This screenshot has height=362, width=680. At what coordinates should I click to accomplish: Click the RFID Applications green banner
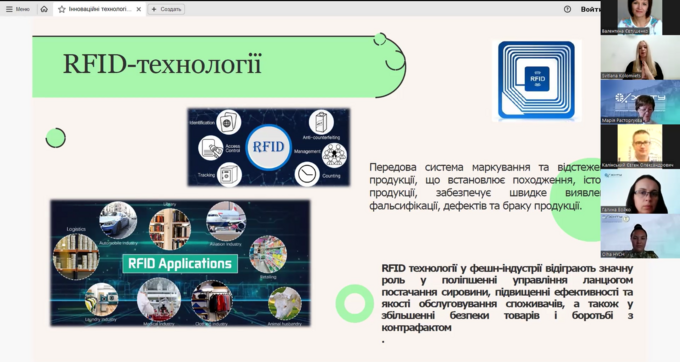(x=180, y=264)
